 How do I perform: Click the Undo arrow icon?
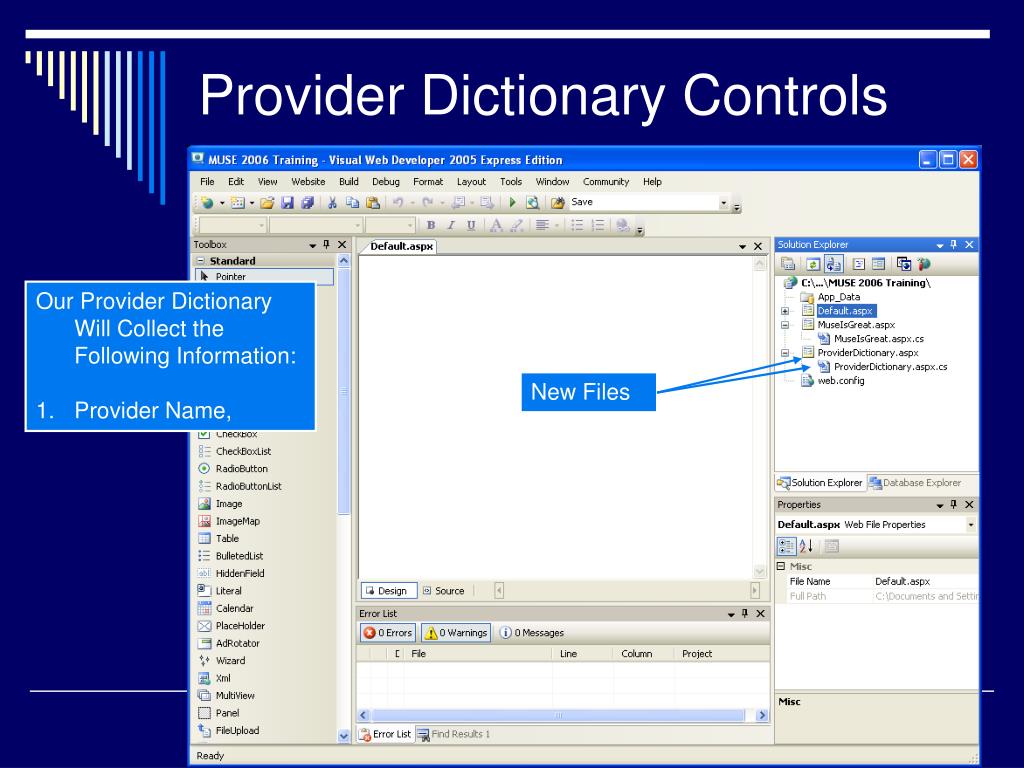398,203
